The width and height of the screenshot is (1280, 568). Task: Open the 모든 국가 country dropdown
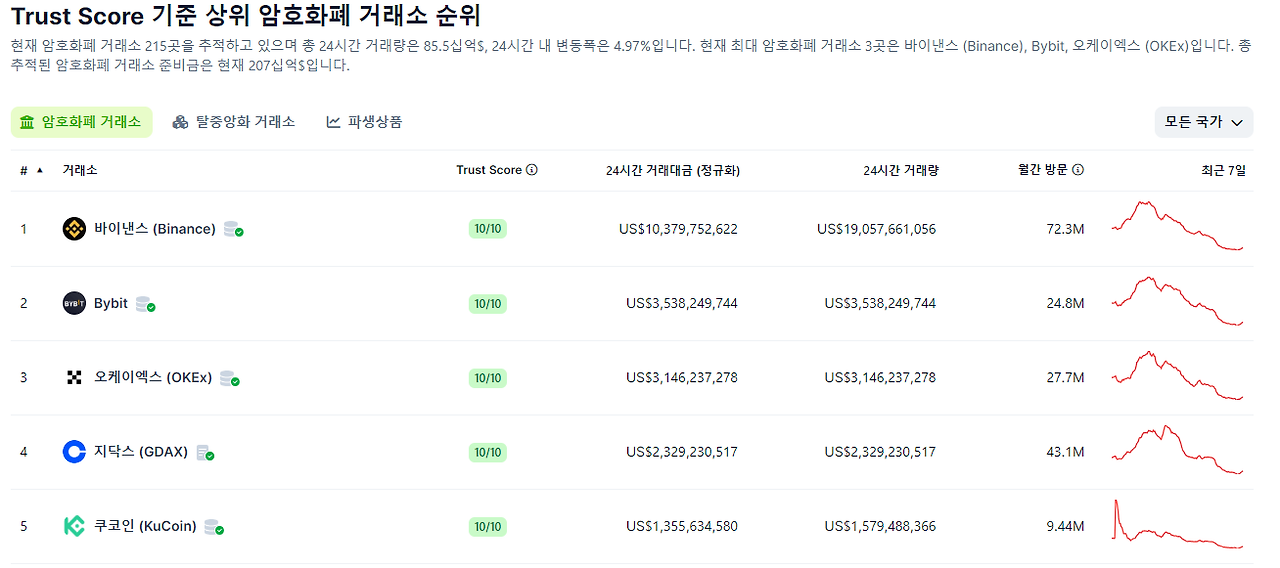coord(1204,122)
